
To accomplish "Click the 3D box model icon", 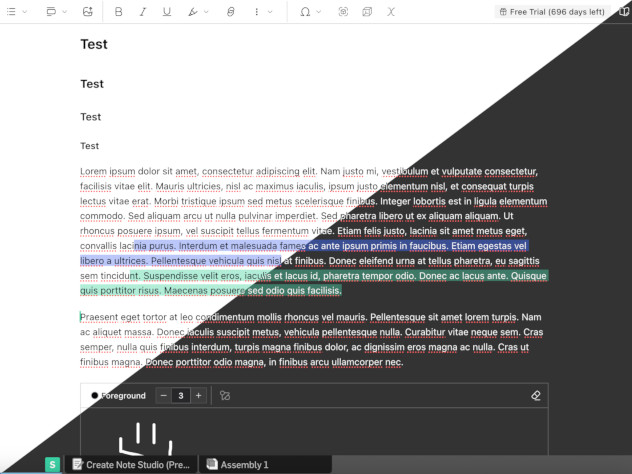I will point(367,12).
